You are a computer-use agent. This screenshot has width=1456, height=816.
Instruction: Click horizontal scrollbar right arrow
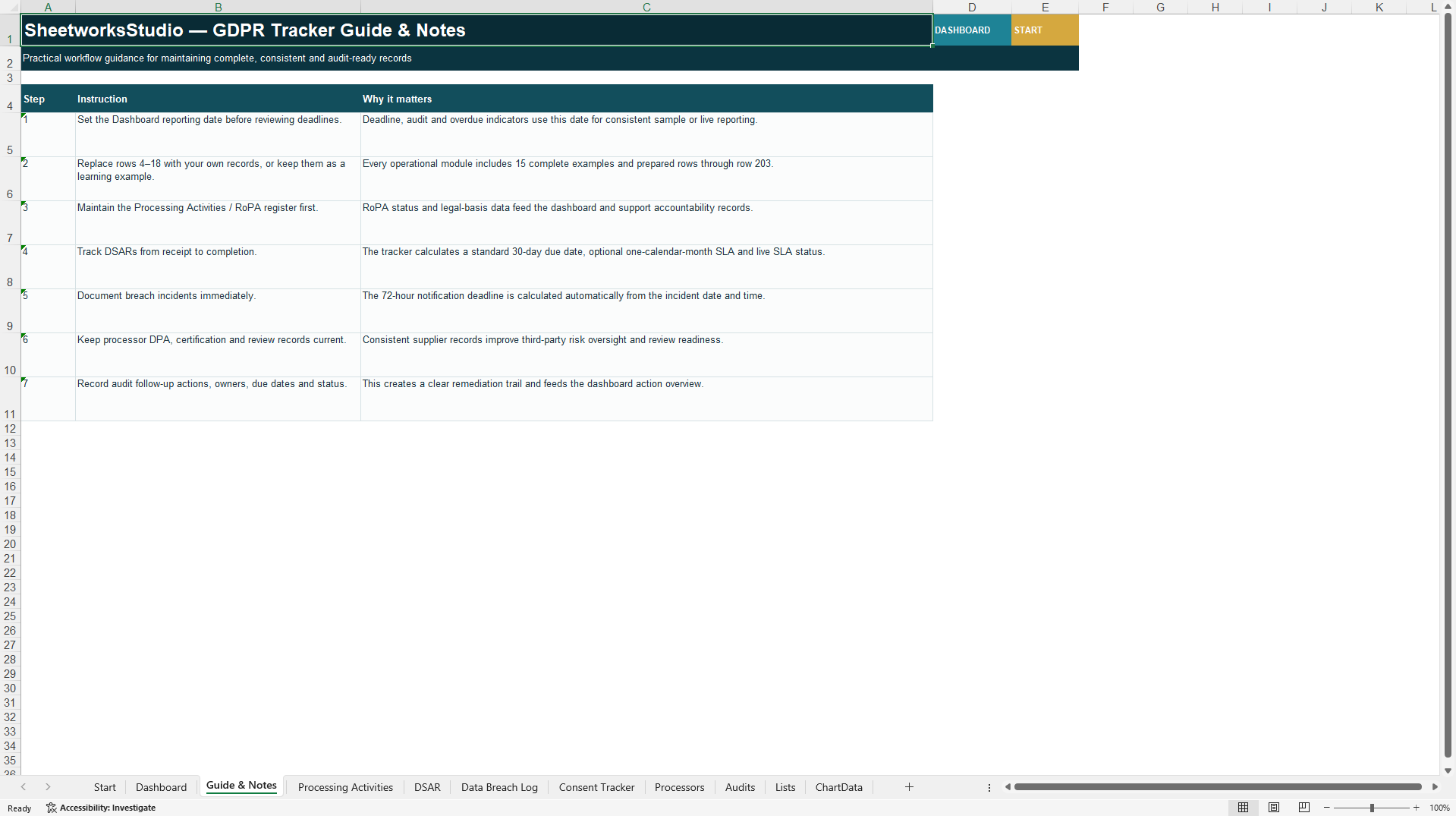coord(1435,787)
